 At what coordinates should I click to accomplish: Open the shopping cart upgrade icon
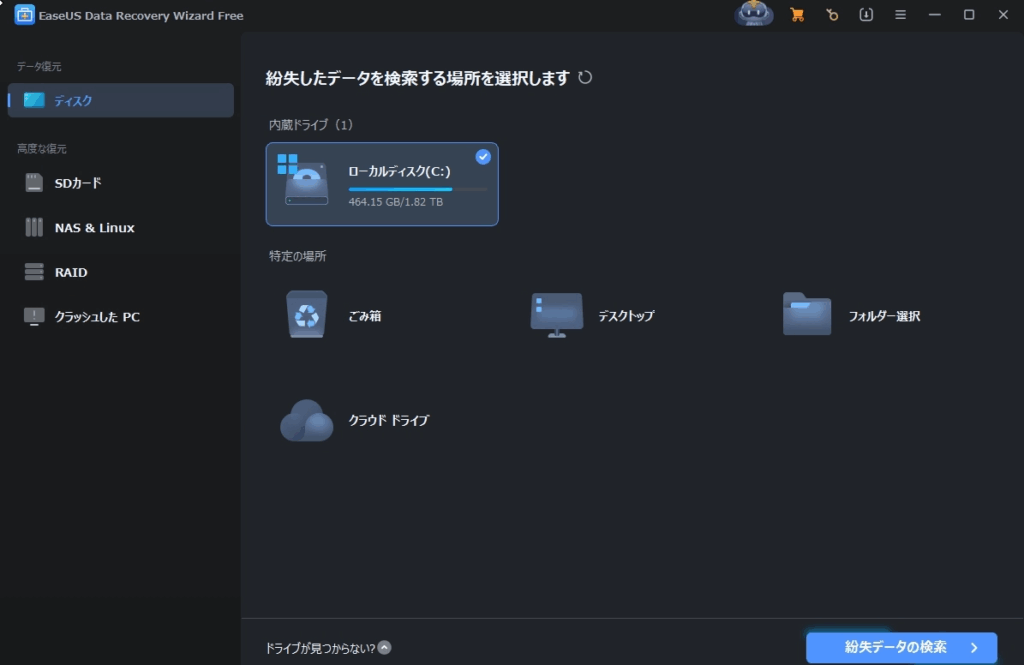[797, 14]
